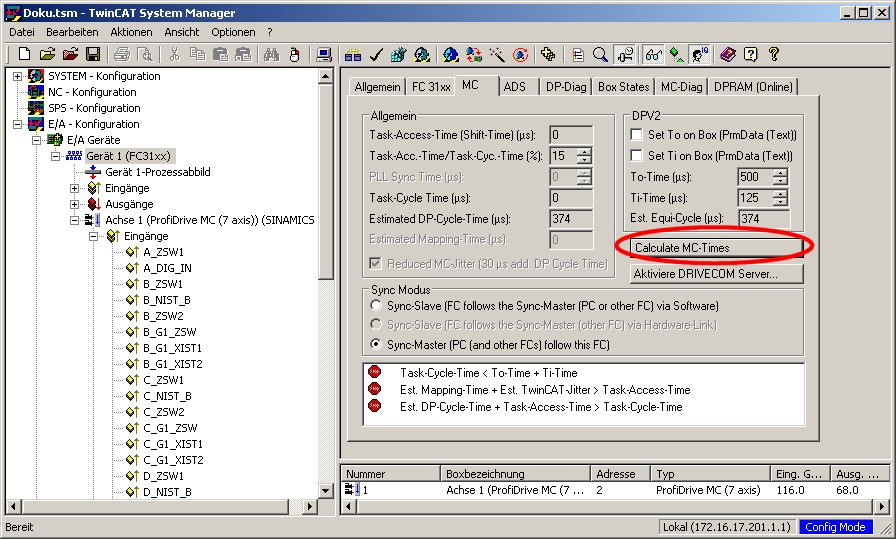Click the New document toolbar icon
This screenshot has width=896, height=539.
point(24,54)
